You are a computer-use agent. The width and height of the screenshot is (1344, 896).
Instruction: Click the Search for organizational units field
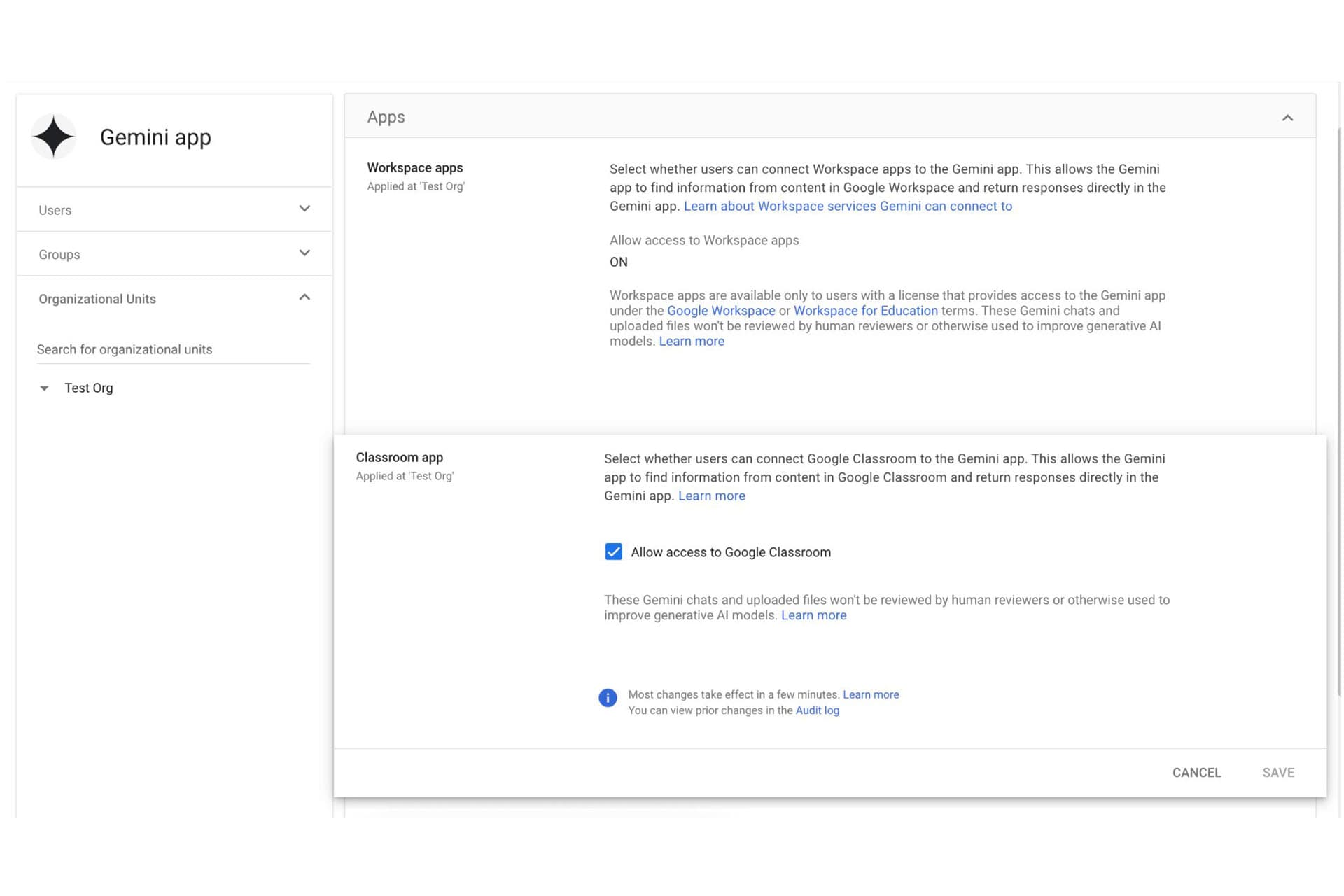pos(173,349)
